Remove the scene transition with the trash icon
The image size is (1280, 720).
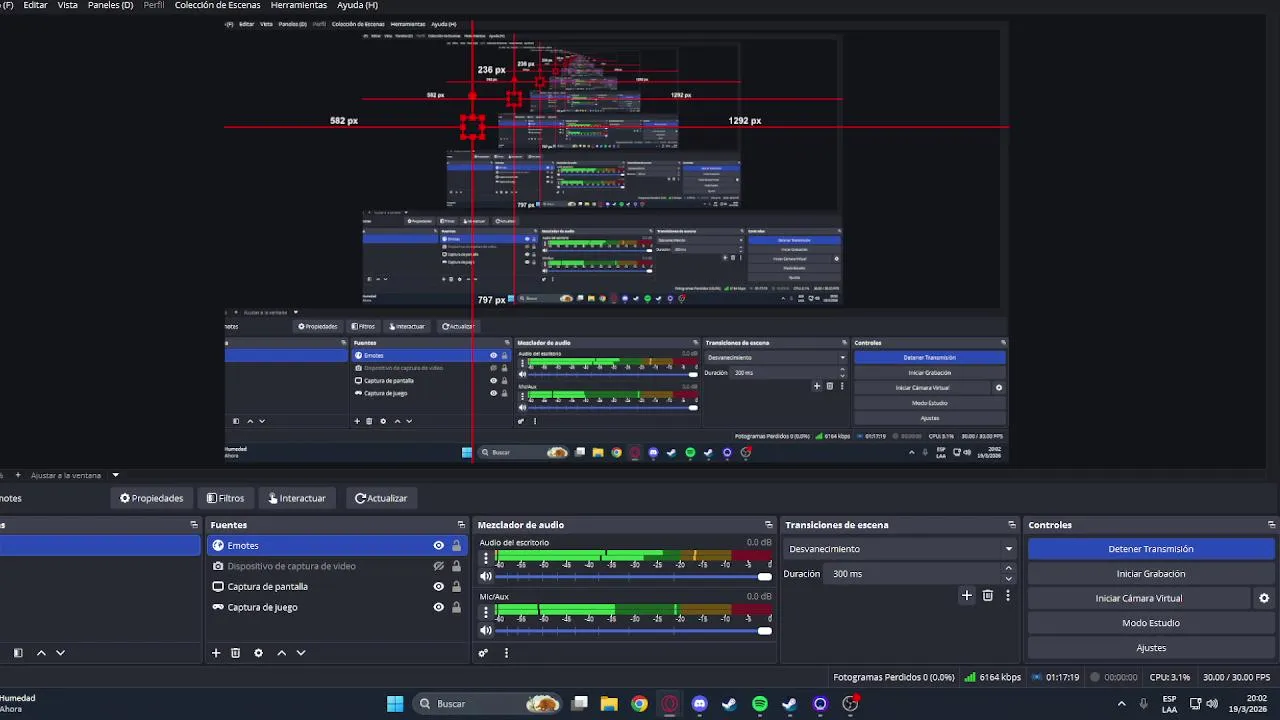(988, 595)
